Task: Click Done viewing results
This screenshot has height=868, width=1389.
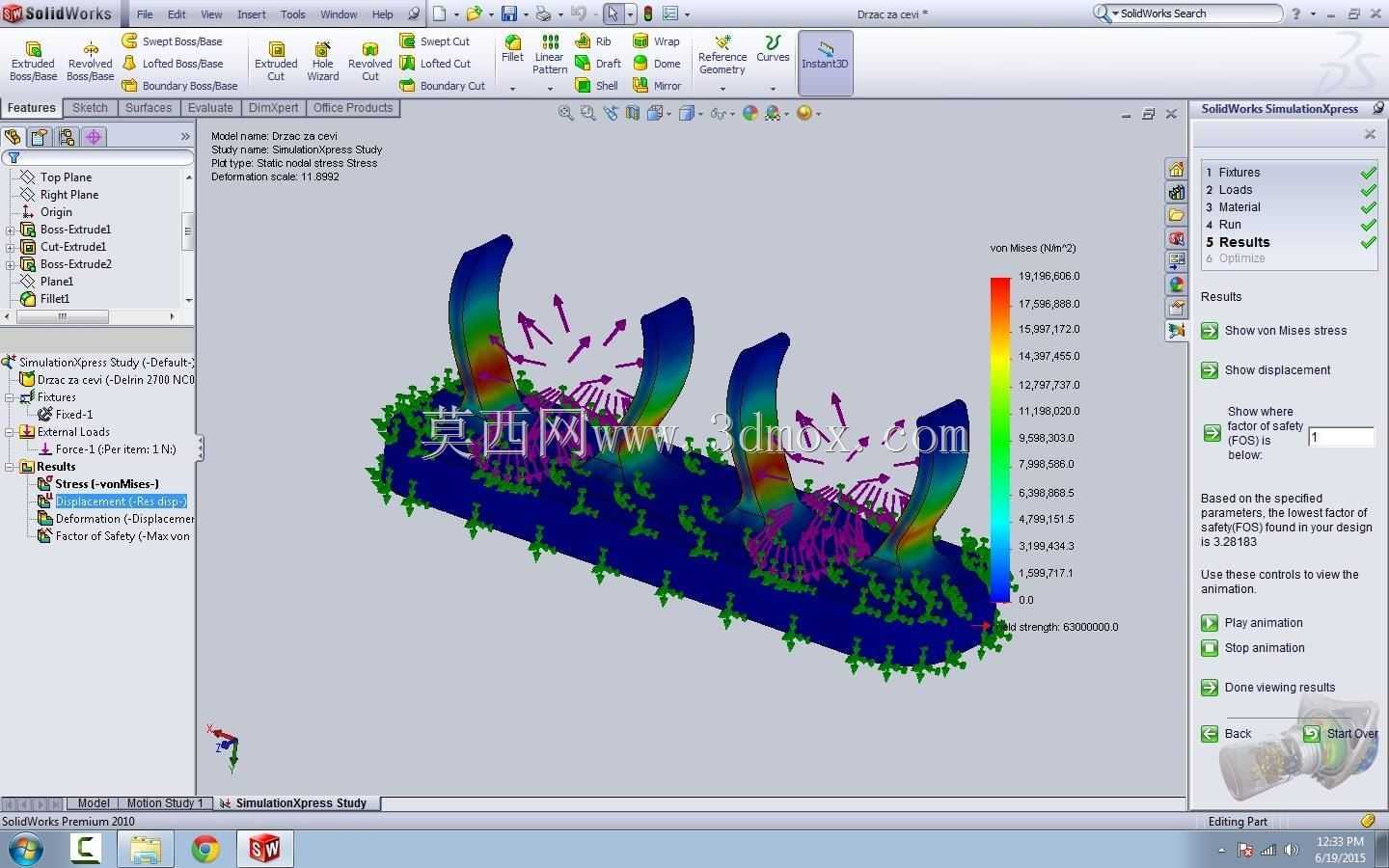Action: [x=1268, y=688]
